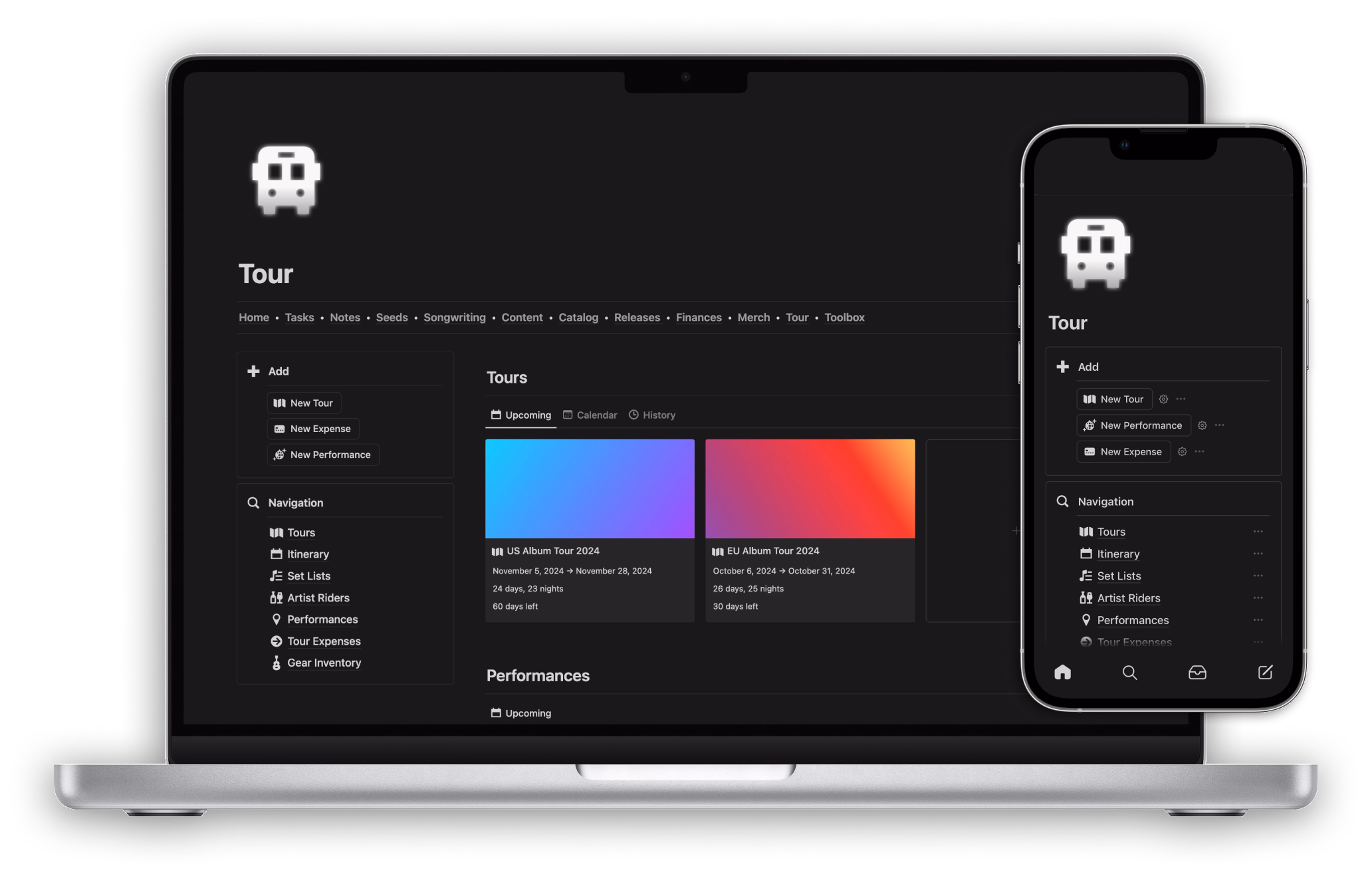Open Set Lists in the laptop Navigation list

tap(300, 576)
